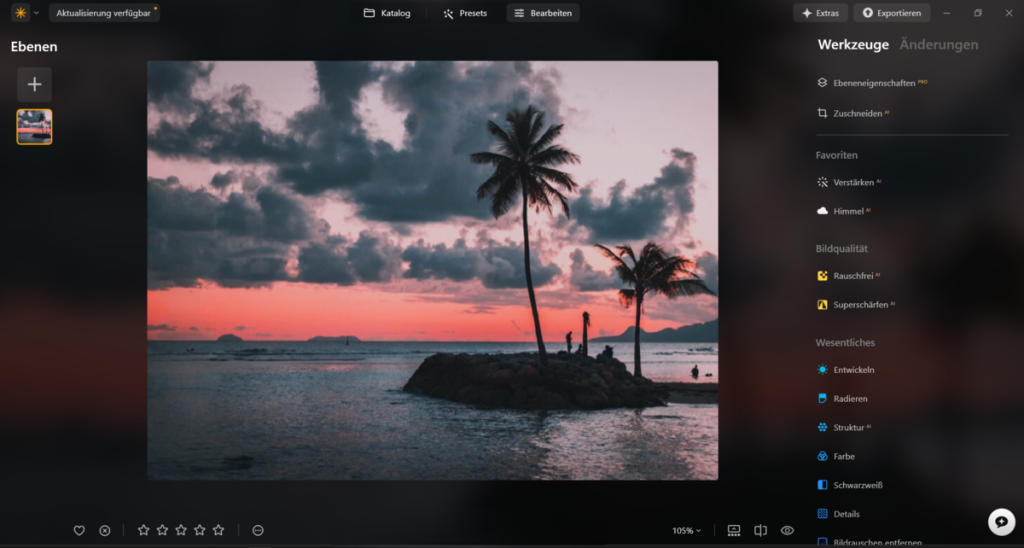
Task: Toggle the filmstrip view icon
Action: [x=734, y=530]
